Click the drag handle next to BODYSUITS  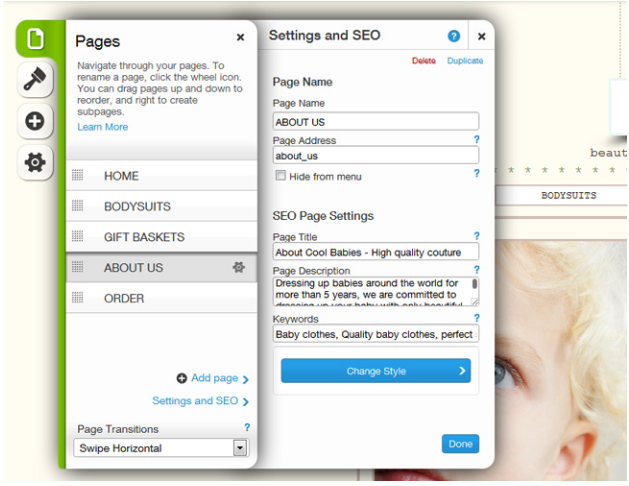pyautogui.click(x=77, y=206)
